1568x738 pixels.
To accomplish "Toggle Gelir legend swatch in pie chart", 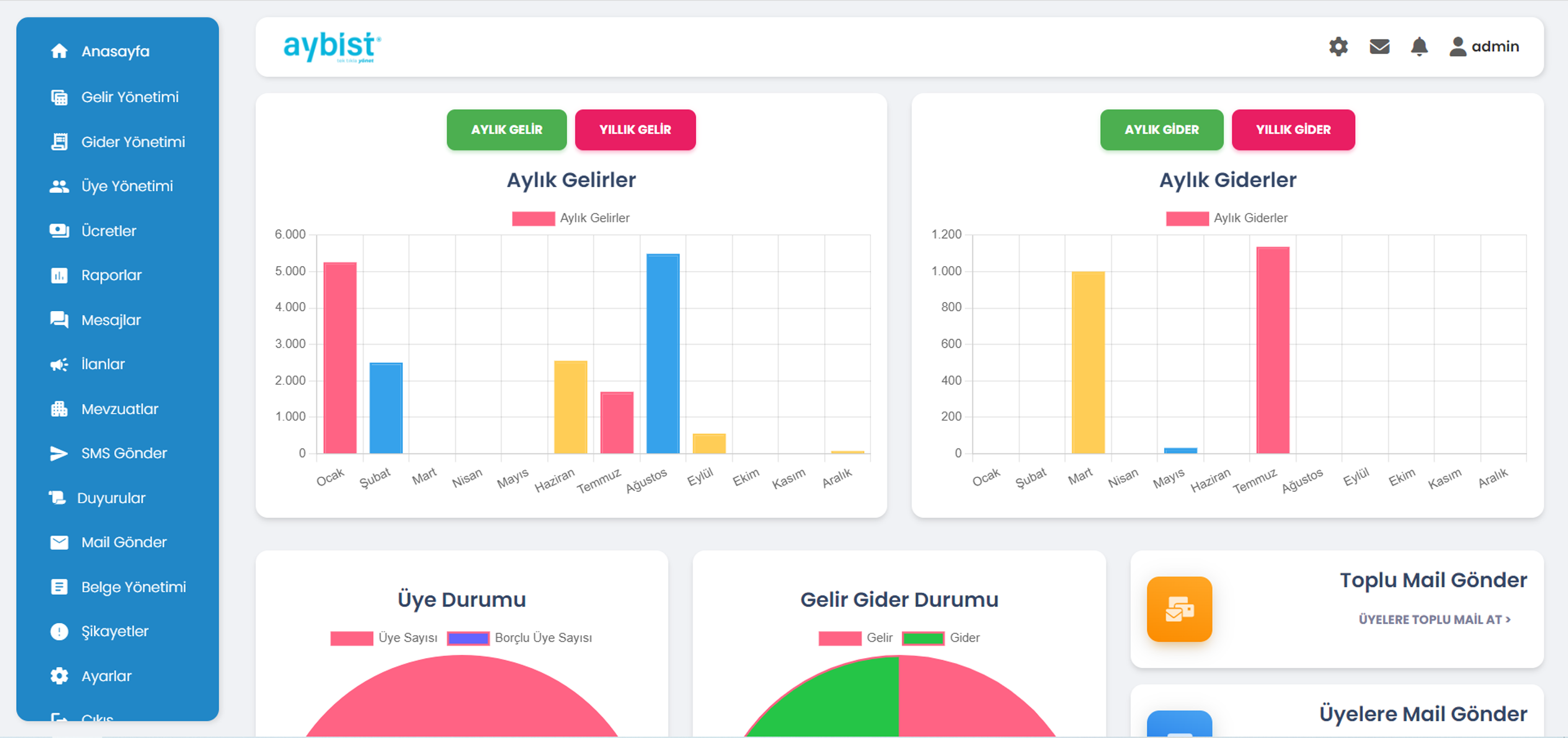I will pyautogui.click(x=840, y=638).
